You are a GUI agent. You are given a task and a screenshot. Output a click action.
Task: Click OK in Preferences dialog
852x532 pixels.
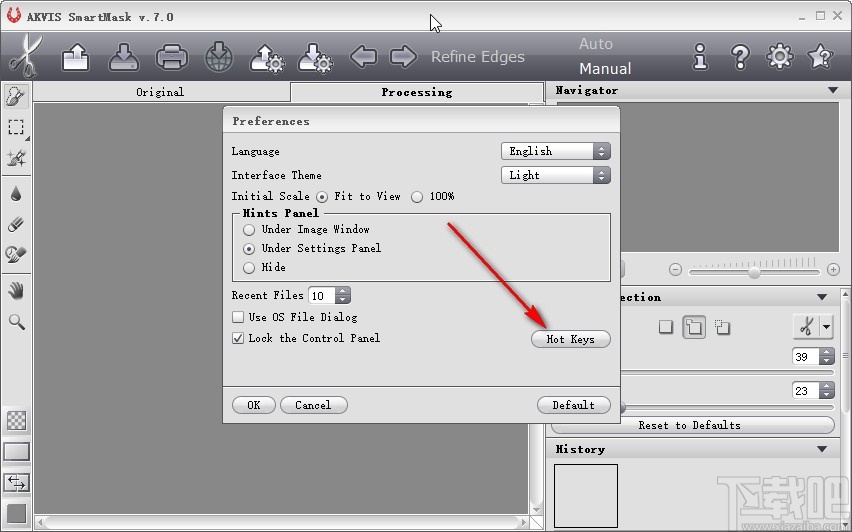point(254,405)
